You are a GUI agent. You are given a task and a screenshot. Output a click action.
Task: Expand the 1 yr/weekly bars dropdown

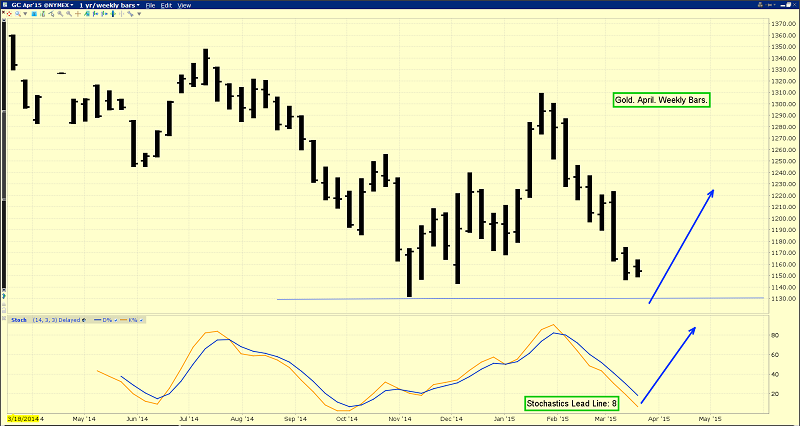109,5
